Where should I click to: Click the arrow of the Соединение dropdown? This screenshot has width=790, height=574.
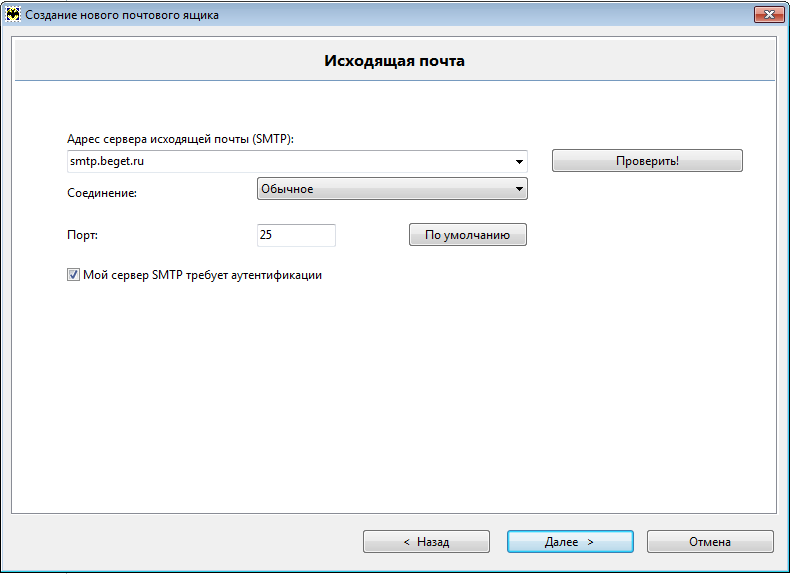[518, 189]
